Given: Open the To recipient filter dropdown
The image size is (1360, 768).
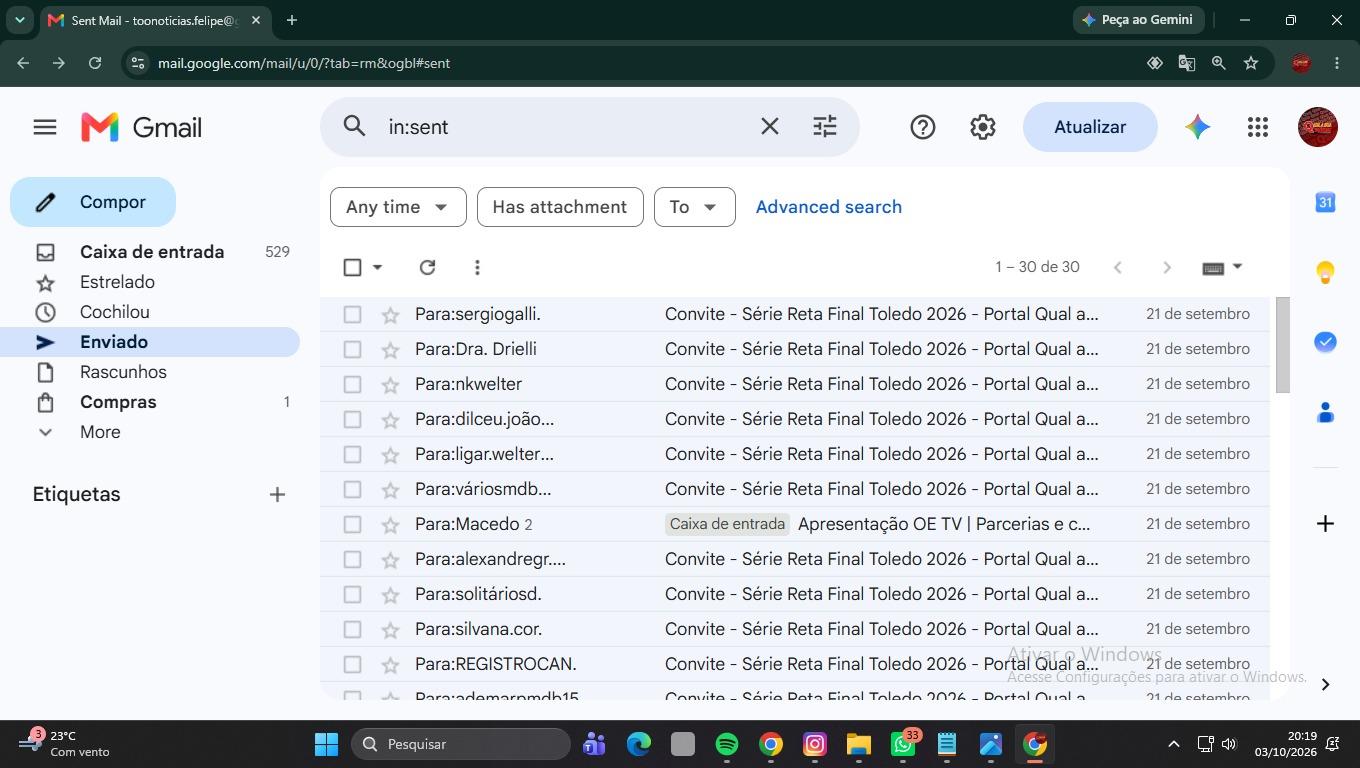Looking at the screenshot, I should click(x=695, y=207).
